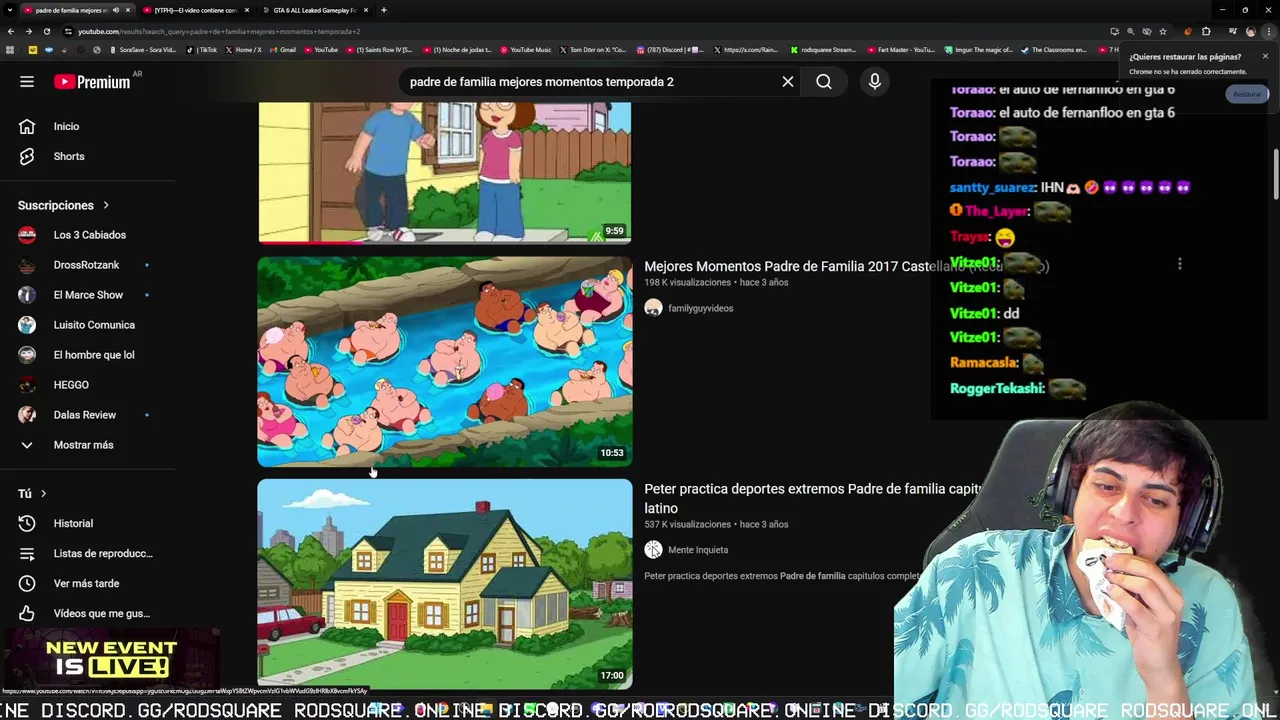This screenshot has height=720, width=1280.
Task: Open the Imgur bookmark
Action: click(980, 49)
